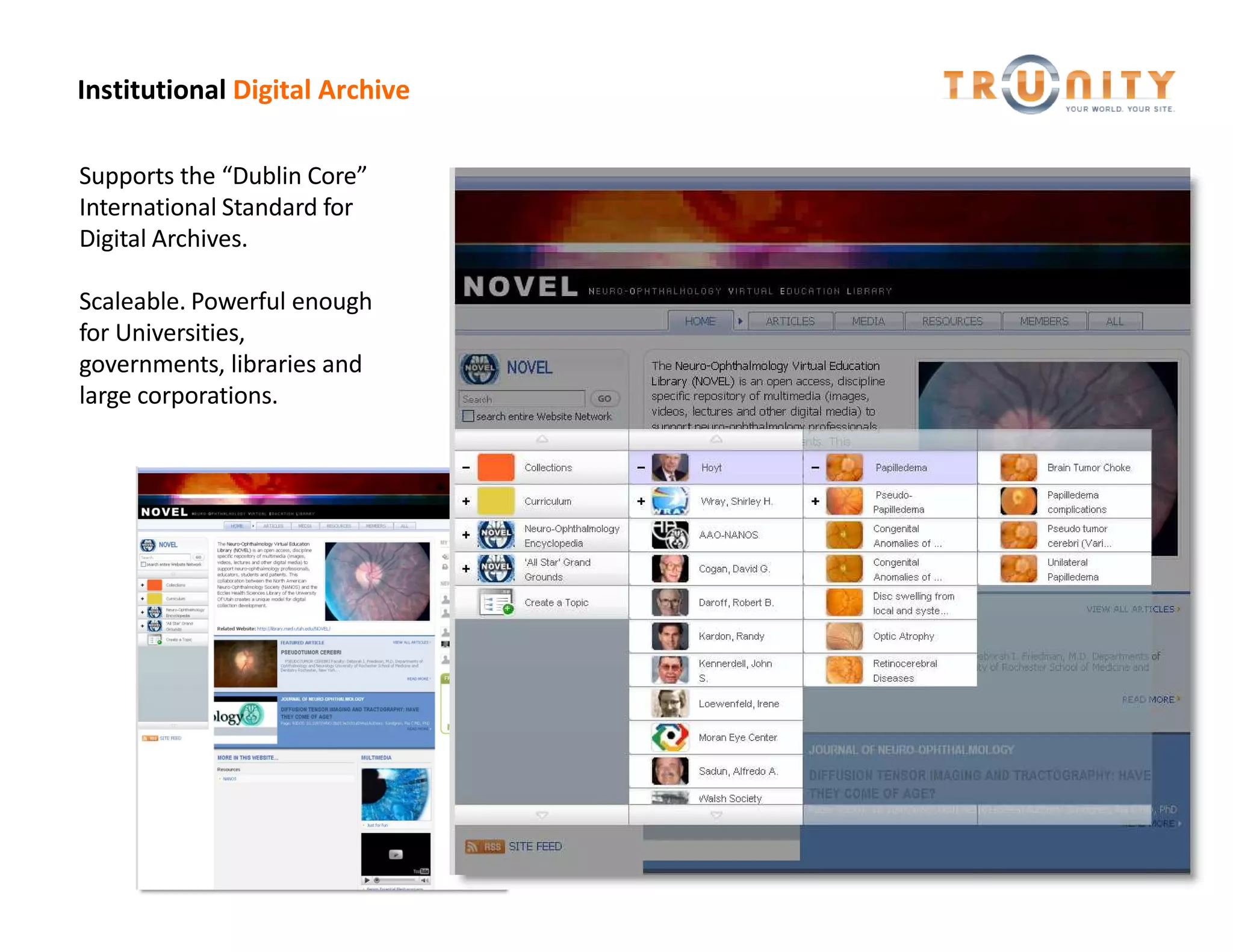Open the SITE FEED link

[535, 846]
